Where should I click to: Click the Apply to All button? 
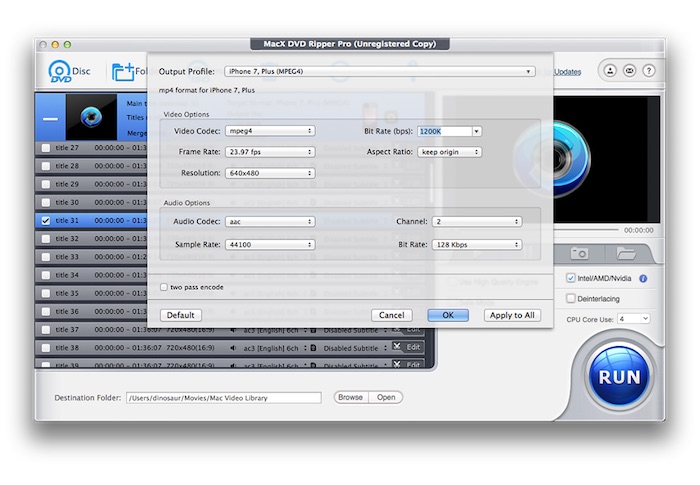tap(512, 315)
